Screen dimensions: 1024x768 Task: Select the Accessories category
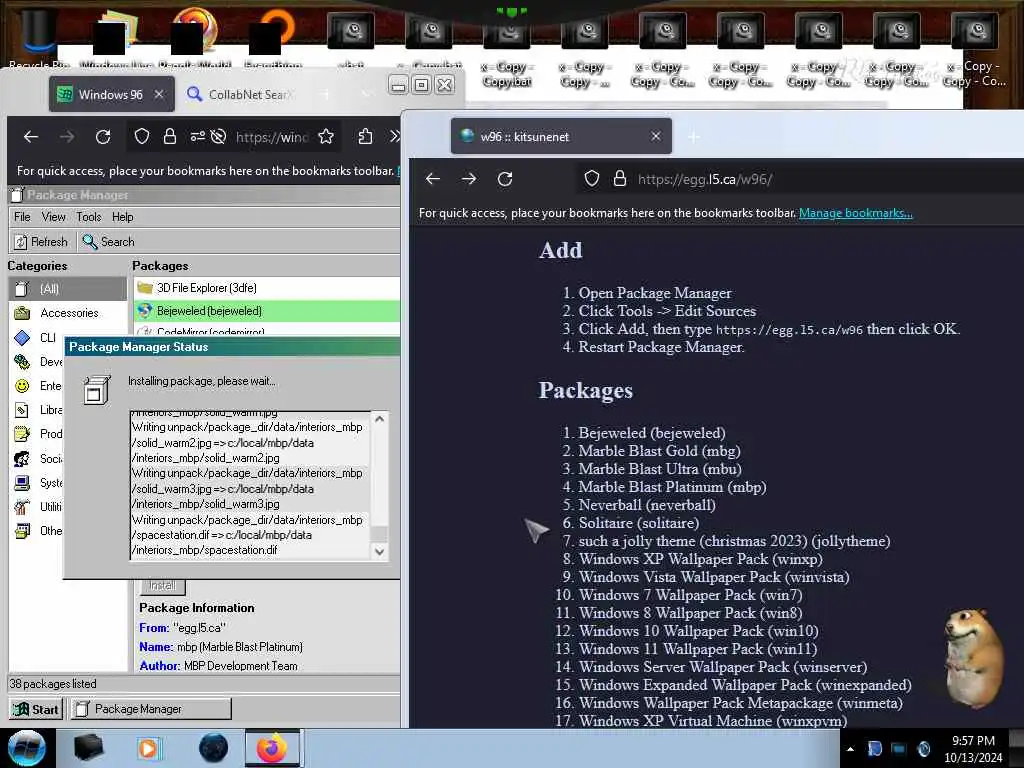(x=68, y=313)
